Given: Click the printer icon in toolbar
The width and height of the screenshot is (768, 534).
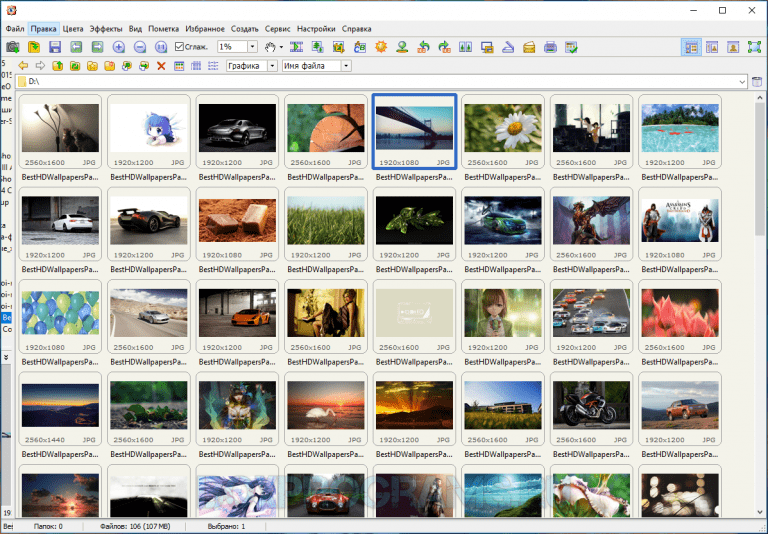Looking at the screenshot, I should click(x=550, y=47).
